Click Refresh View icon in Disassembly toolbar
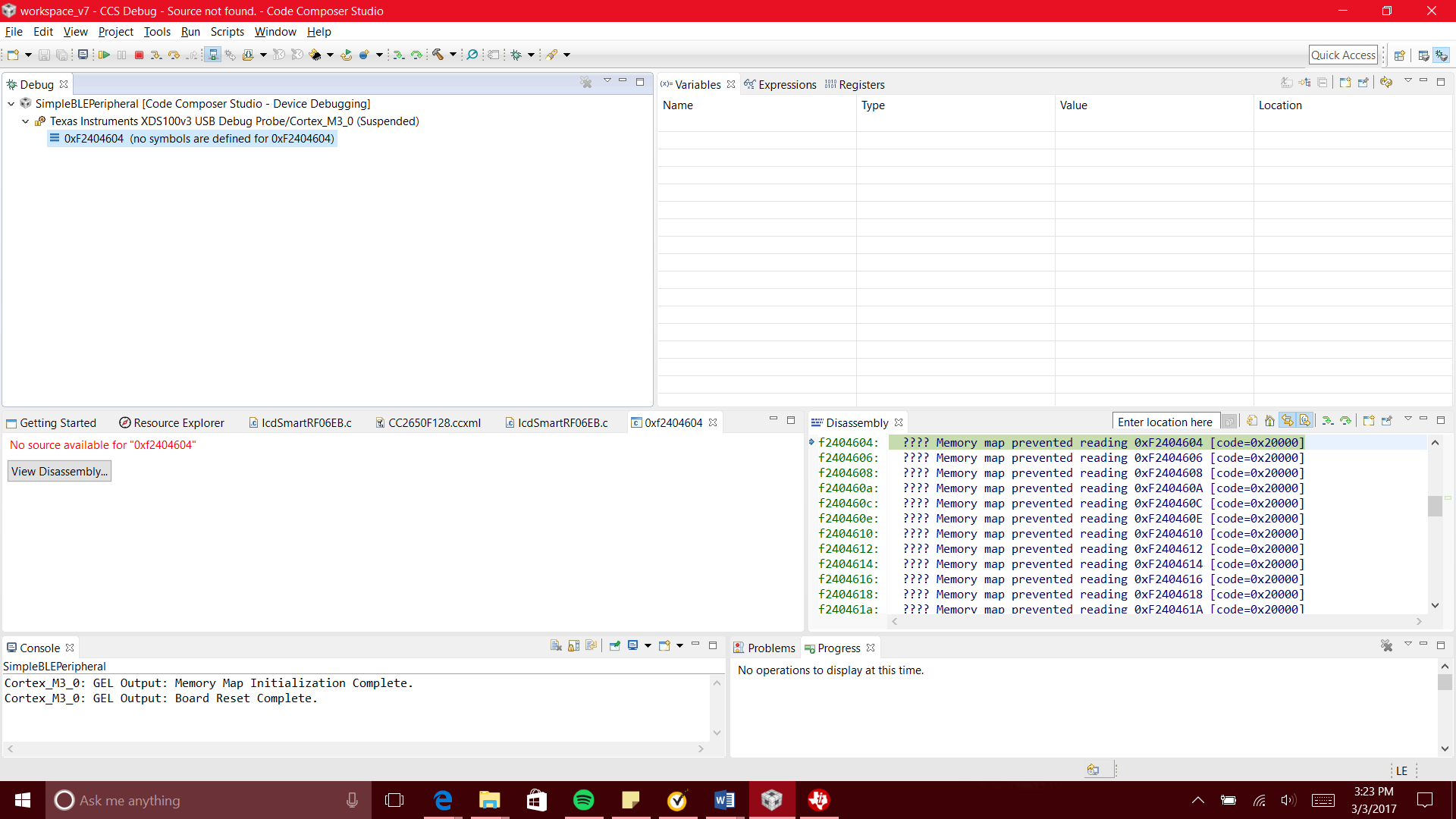 (x=1252, y=422)
